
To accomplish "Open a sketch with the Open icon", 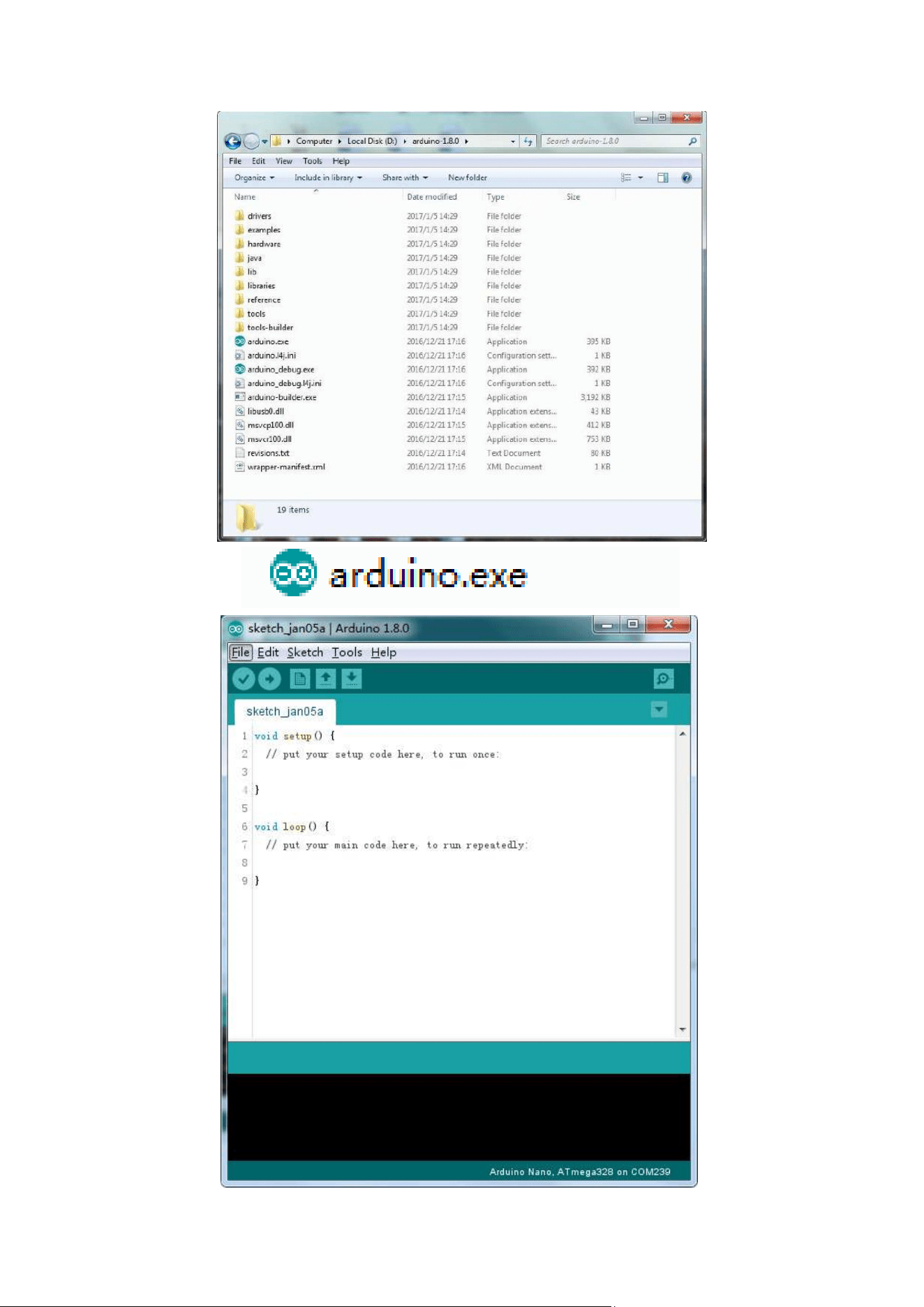I will 326,679.
